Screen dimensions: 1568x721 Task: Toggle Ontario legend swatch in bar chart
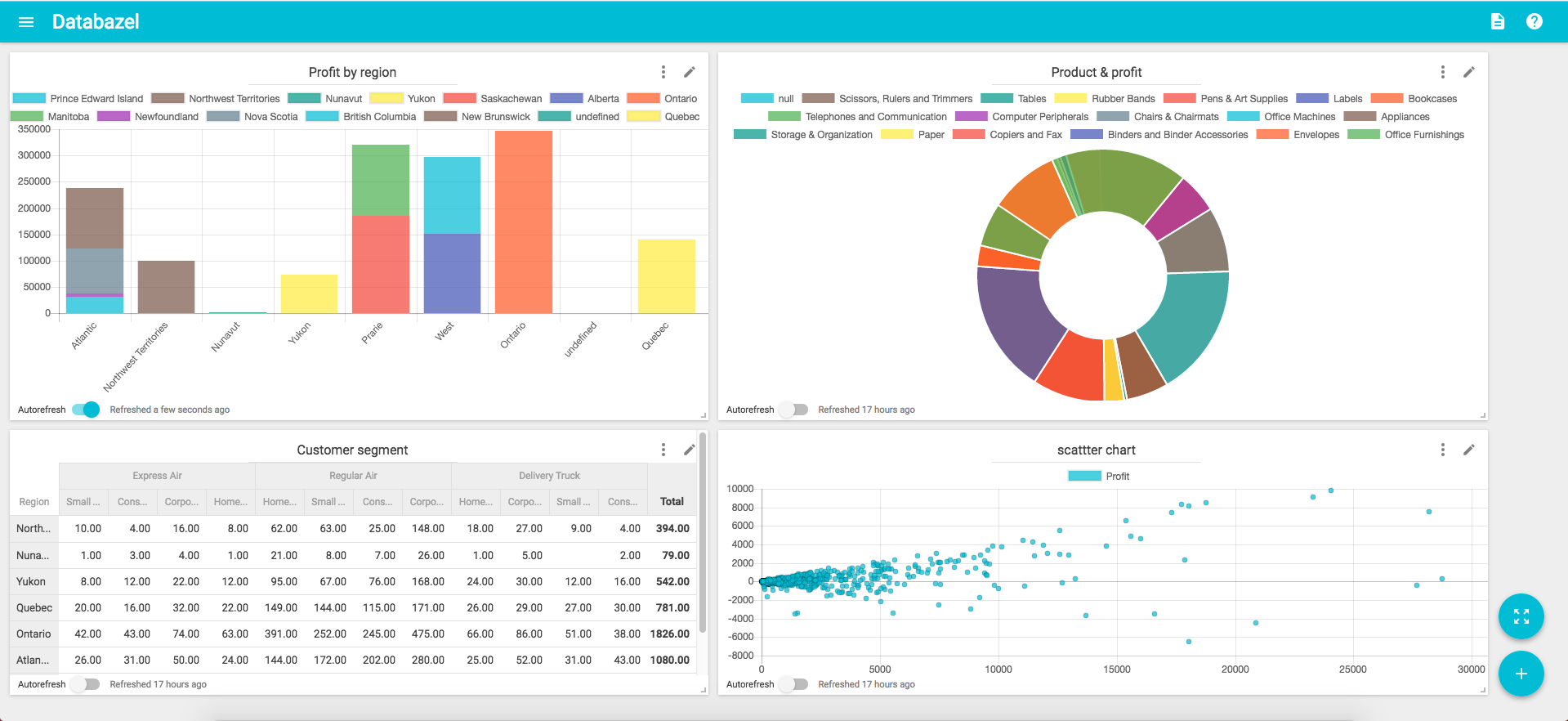pos(643,99)
